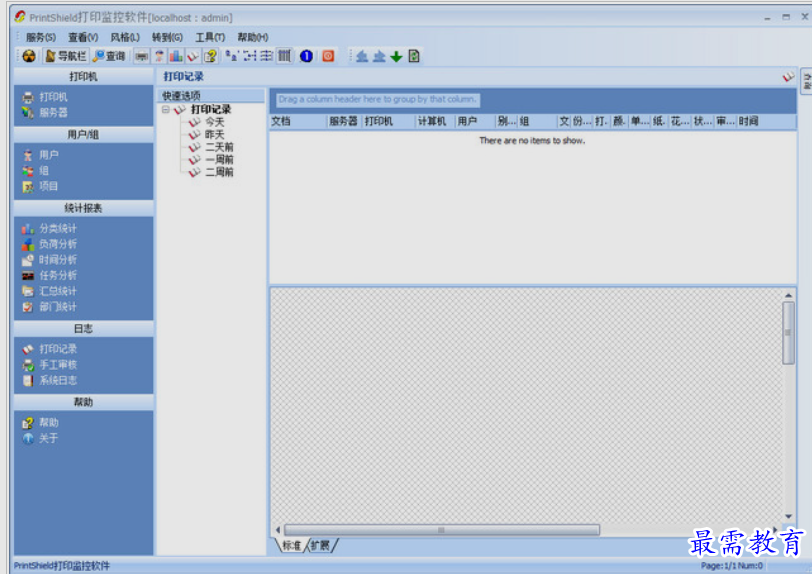Viewport: 812px width, 574px height.
Task: Click the question-mark help toolbar icon
Action: pos(210,56)
